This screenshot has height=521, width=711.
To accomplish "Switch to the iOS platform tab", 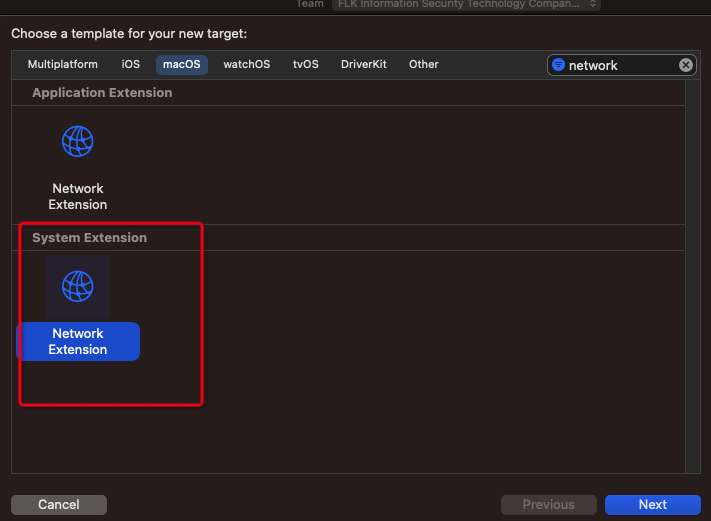I will coord(131,64).
